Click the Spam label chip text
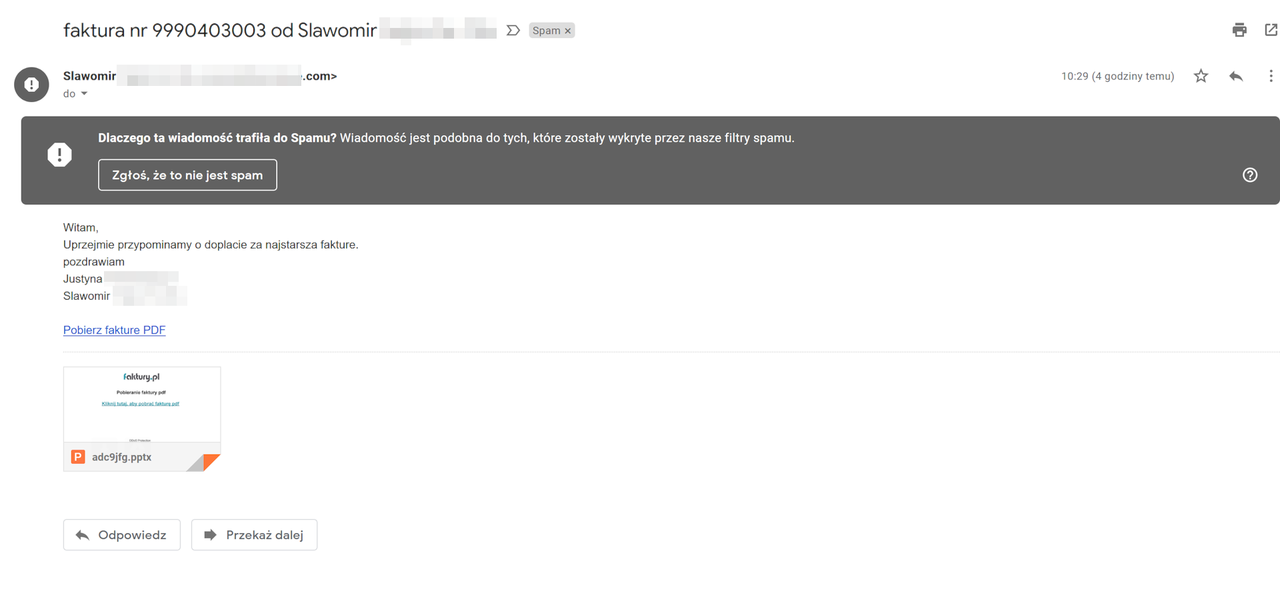Screen dimensions: 1280x601 click(546, 31)
